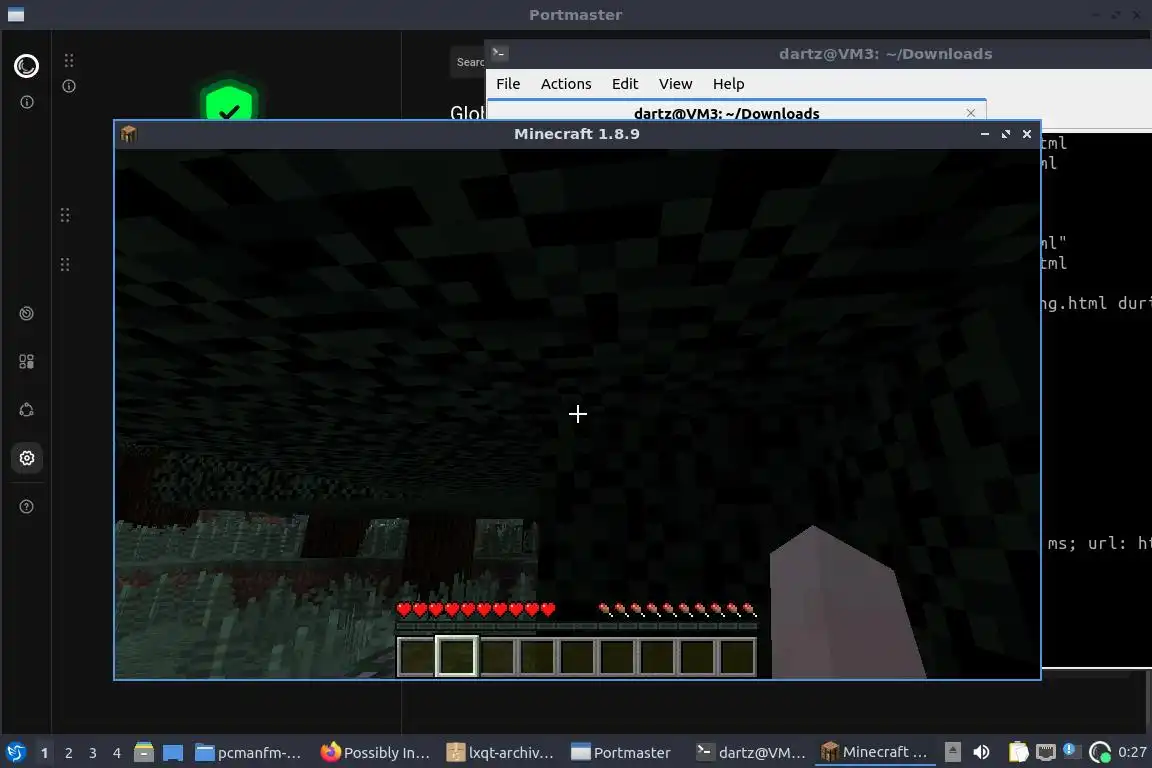Open the View menu in the terminal
Image resolution: width=1152 pixels, height=768 pixels.
(675, 84)
